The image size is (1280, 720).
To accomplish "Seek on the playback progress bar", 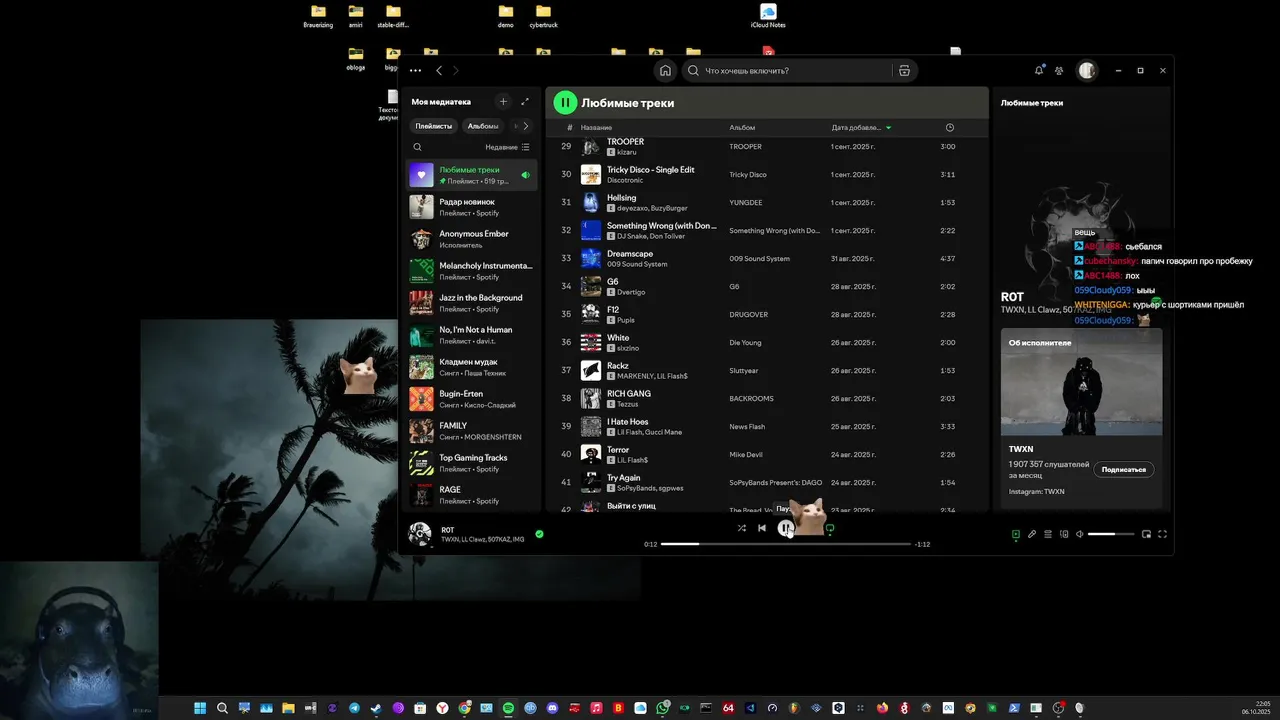I will click(x=785, y=544).
